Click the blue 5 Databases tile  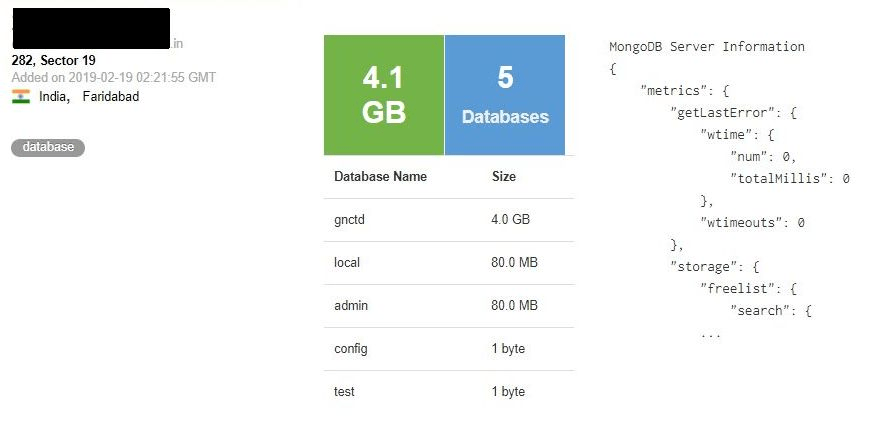pos(505,95)
